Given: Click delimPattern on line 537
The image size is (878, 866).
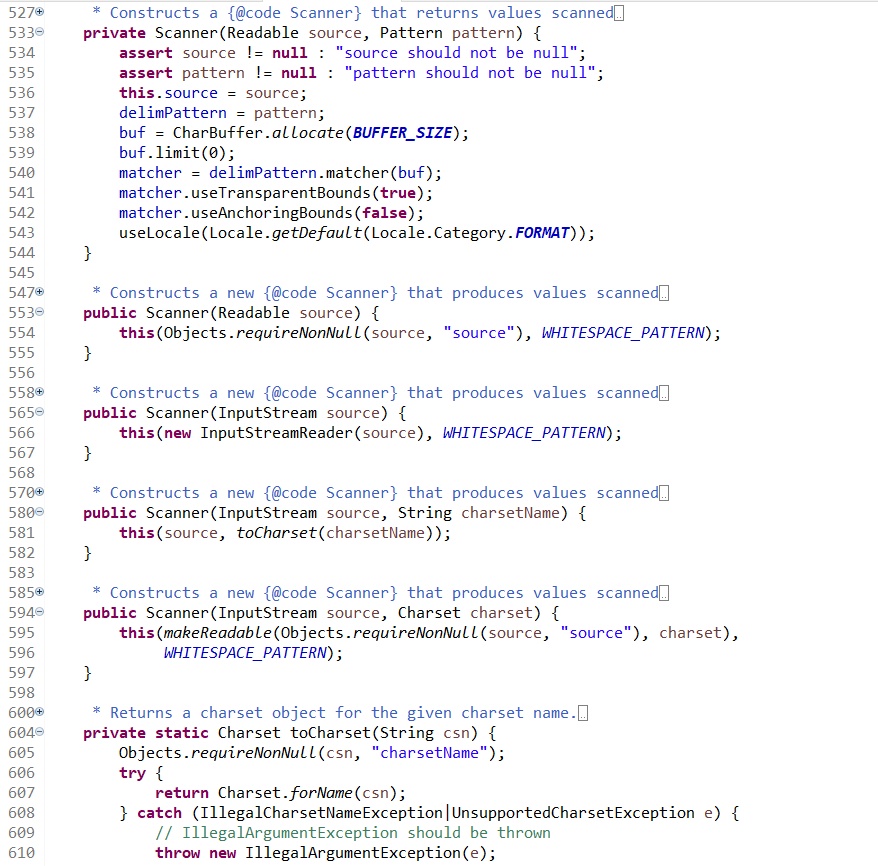Looking at the screenshot, I should (172, 113).
